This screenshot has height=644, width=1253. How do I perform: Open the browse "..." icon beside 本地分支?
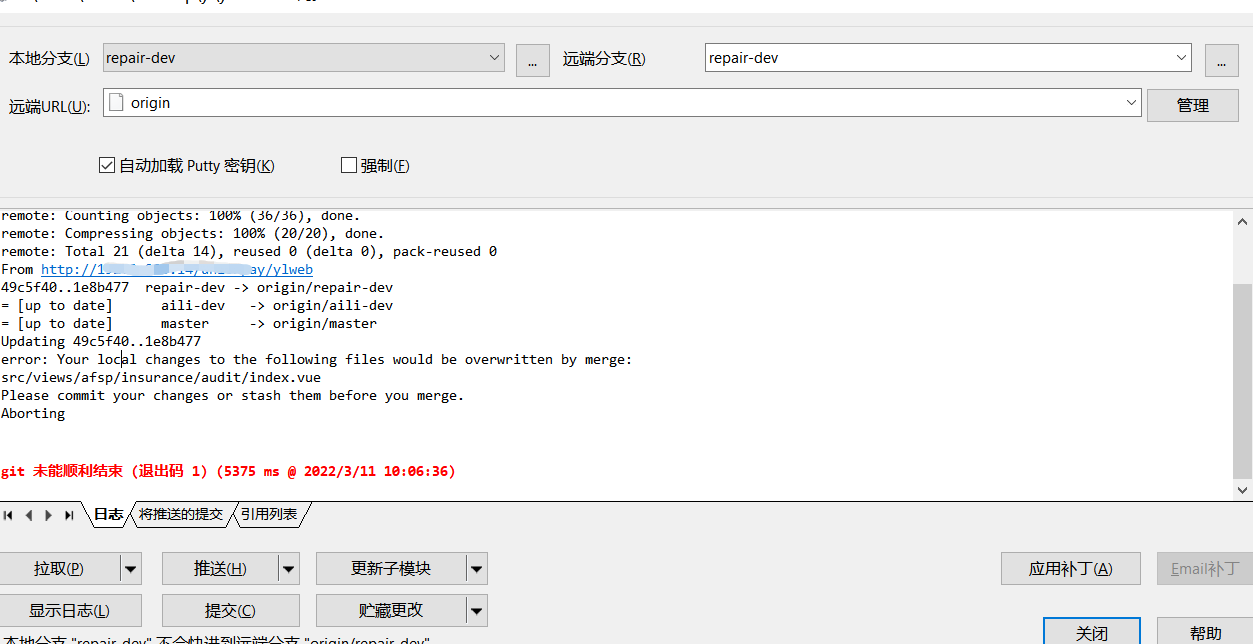coord(533,60)
